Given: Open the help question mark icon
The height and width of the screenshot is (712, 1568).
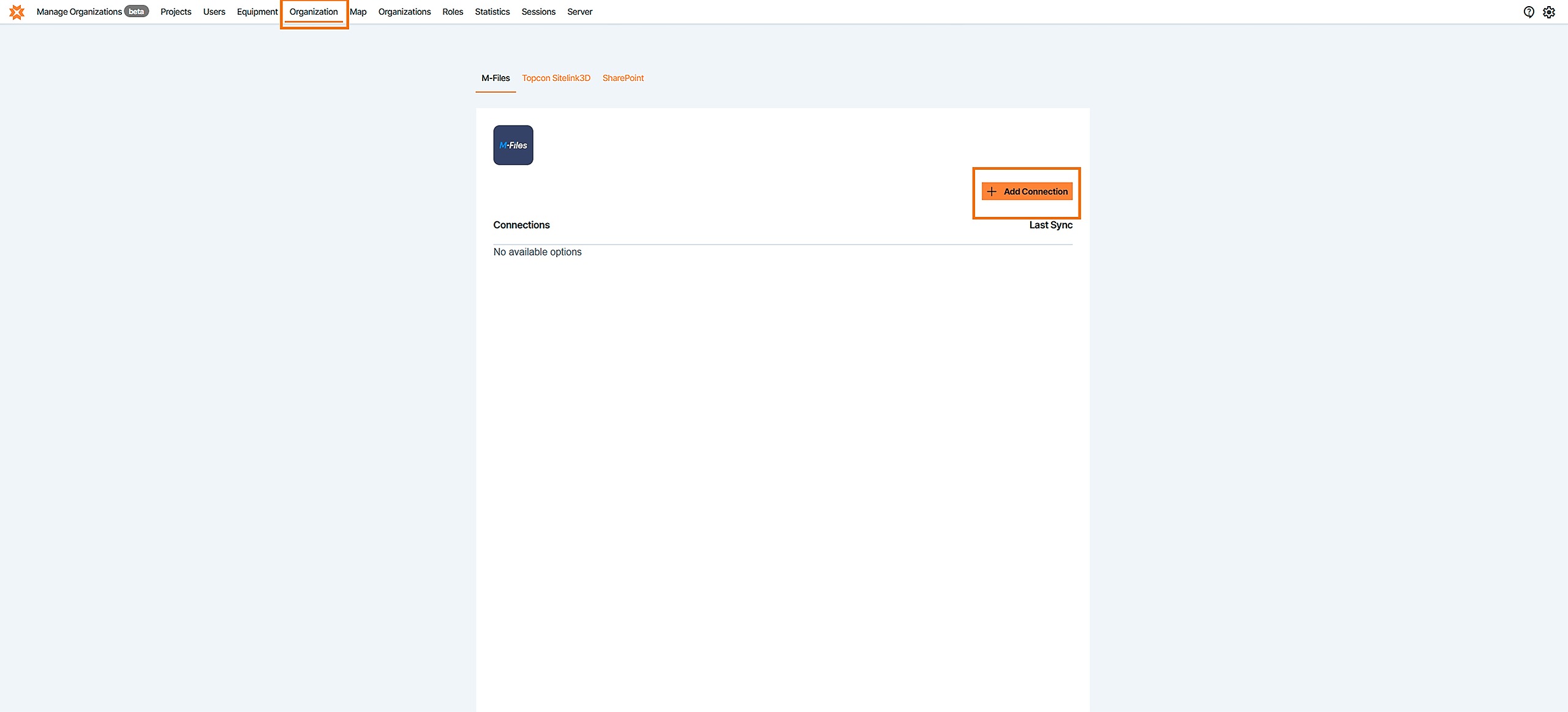Looking at the screenshot, I should pyautogui.click(x=1529, y=12).
